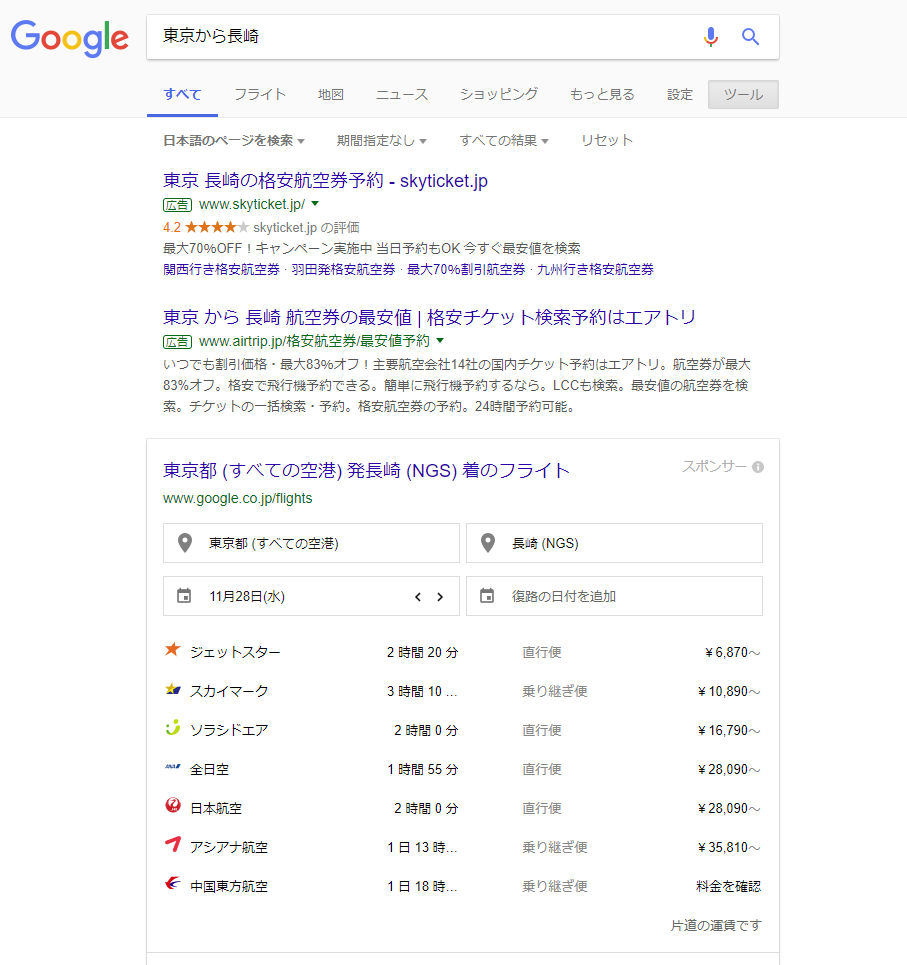Open the もっと見る menu

(x=602, y=95)
